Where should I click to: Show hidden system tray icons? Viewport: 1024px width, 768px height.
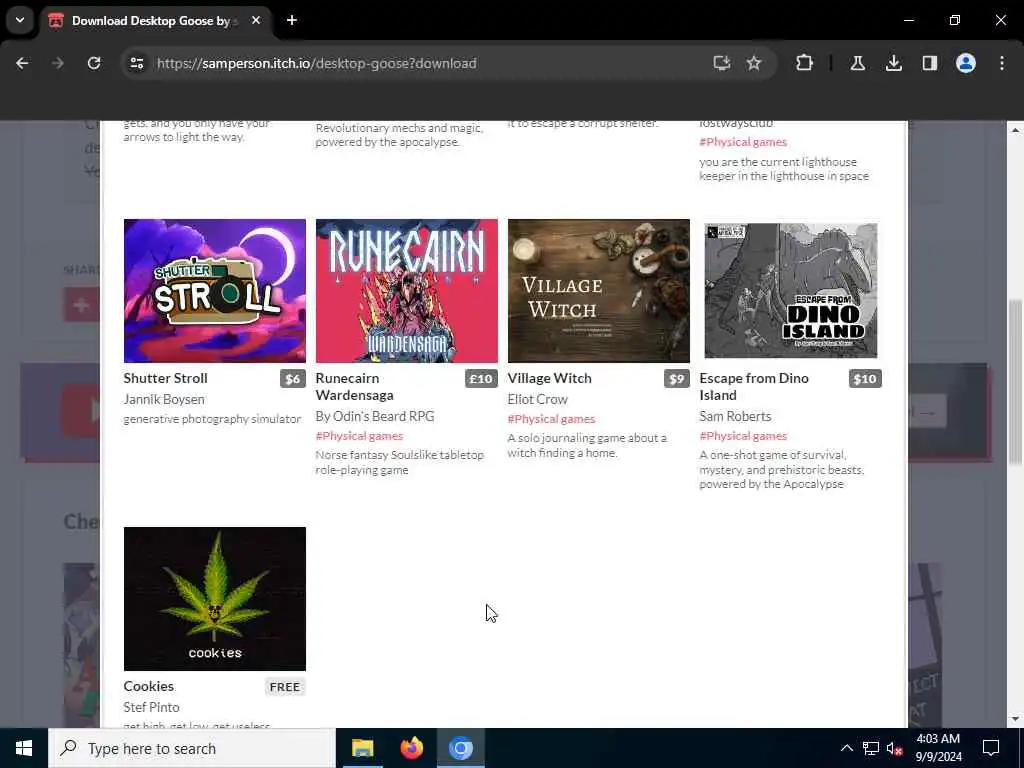[x=846, y=748]
